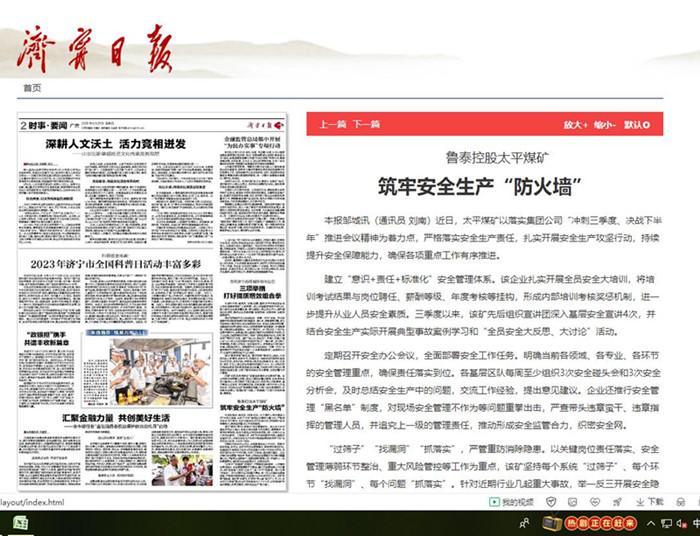Click the bottom photo on newspaper page

182,470
